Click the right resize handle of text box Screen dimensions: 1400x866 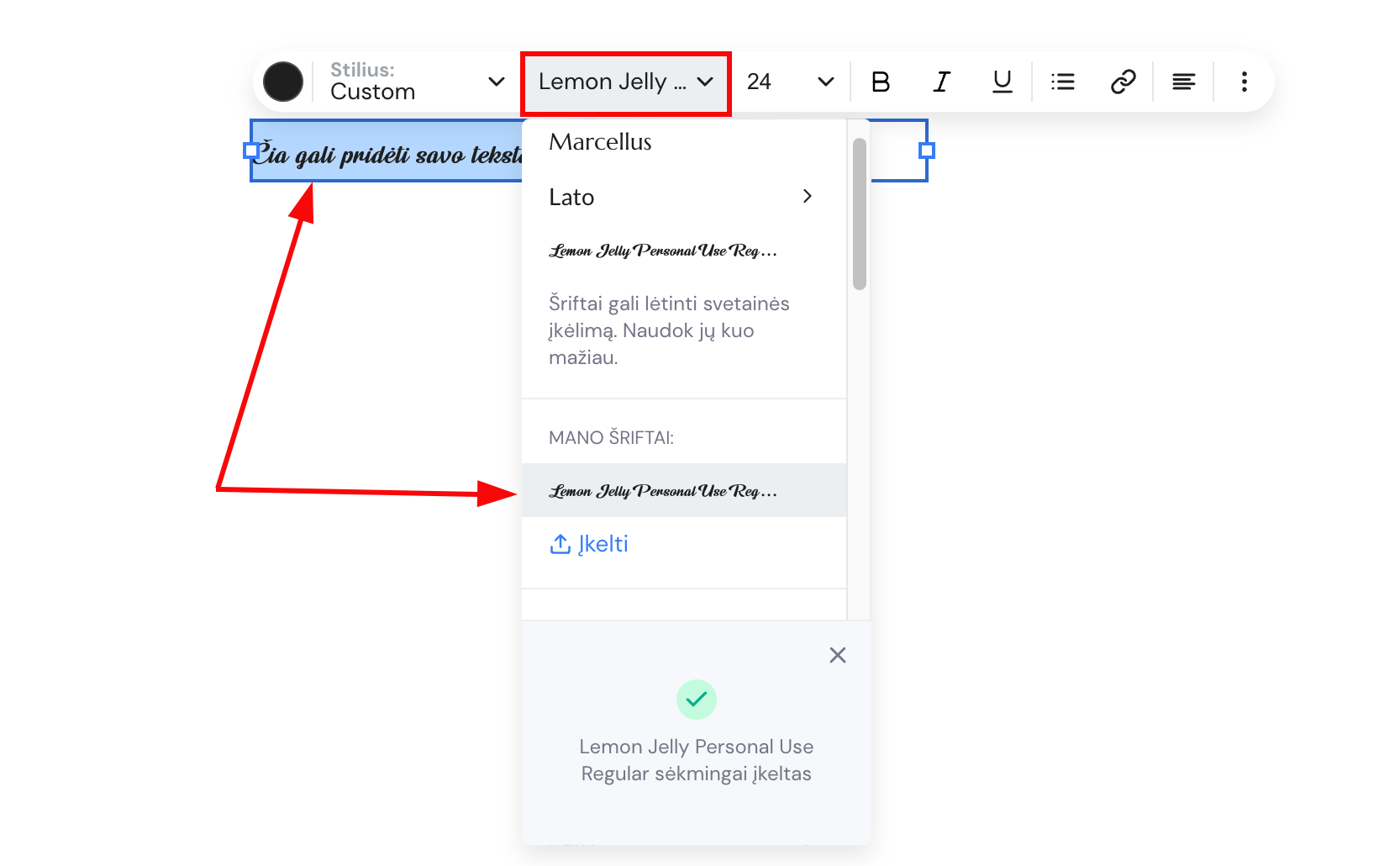point(926,150)
